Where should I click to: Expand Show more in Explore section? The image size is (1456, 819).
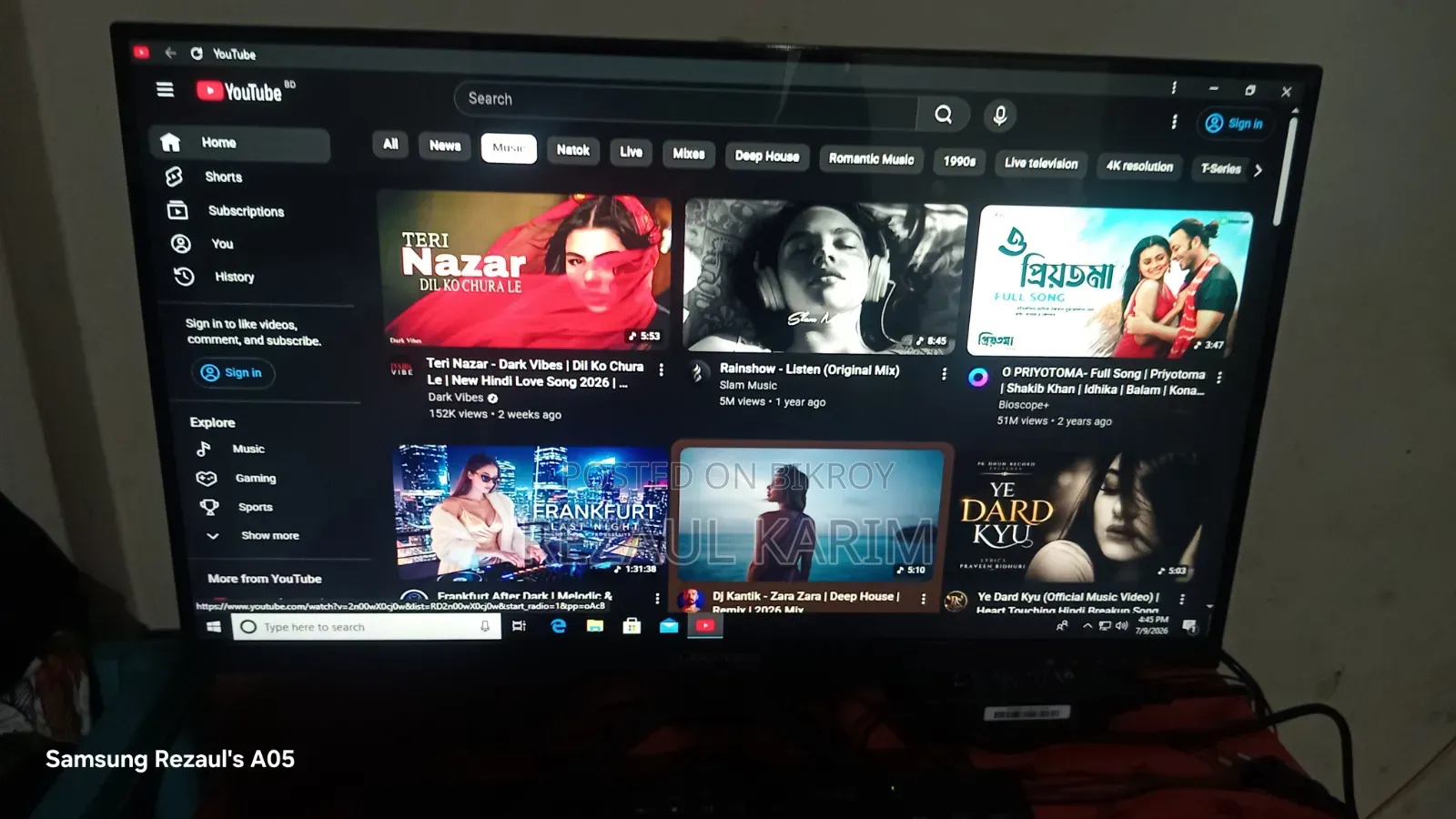point(269,536)
